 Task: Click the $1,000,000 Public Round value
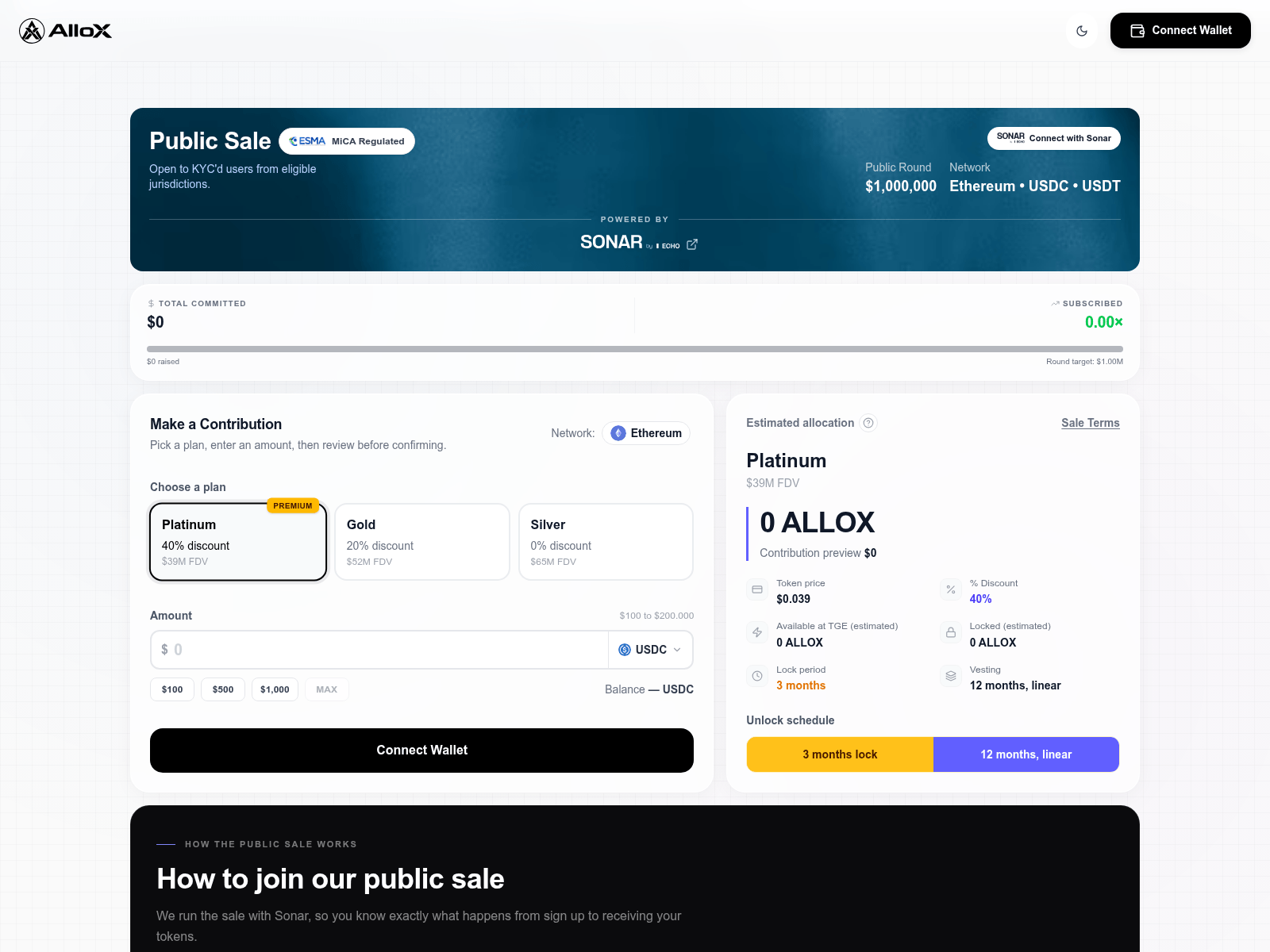901,186
